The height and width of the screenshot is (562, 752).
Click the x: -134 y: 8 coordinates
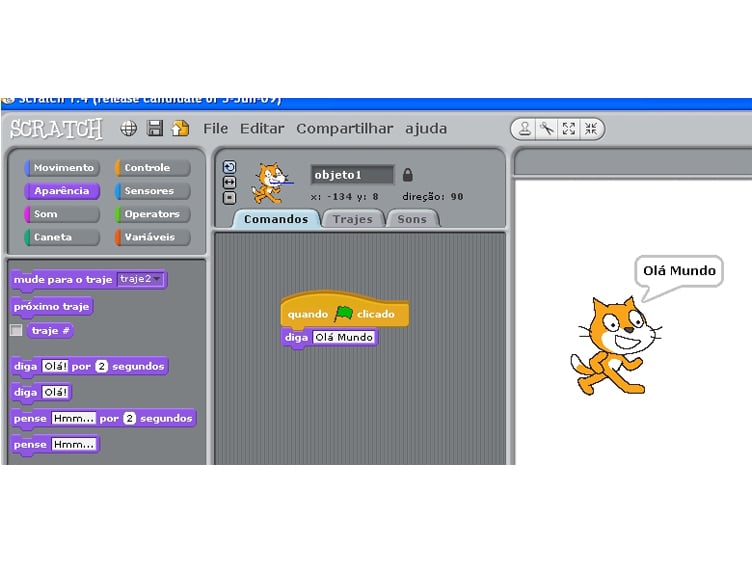click(344, 197)
